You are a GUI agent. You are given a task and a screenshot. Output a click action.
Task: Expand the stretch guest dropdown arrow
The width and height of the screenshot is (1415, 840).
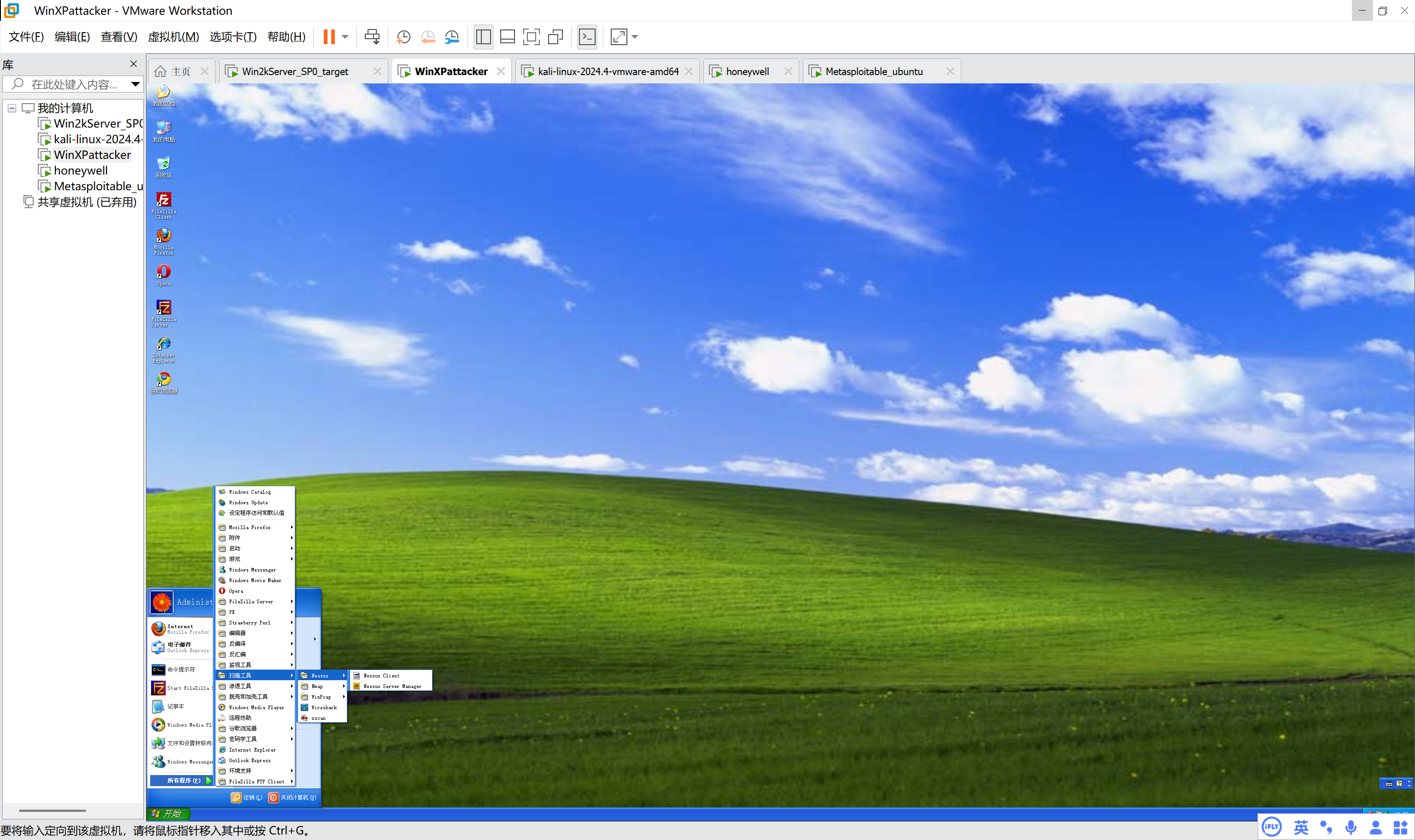click(634, 37)
